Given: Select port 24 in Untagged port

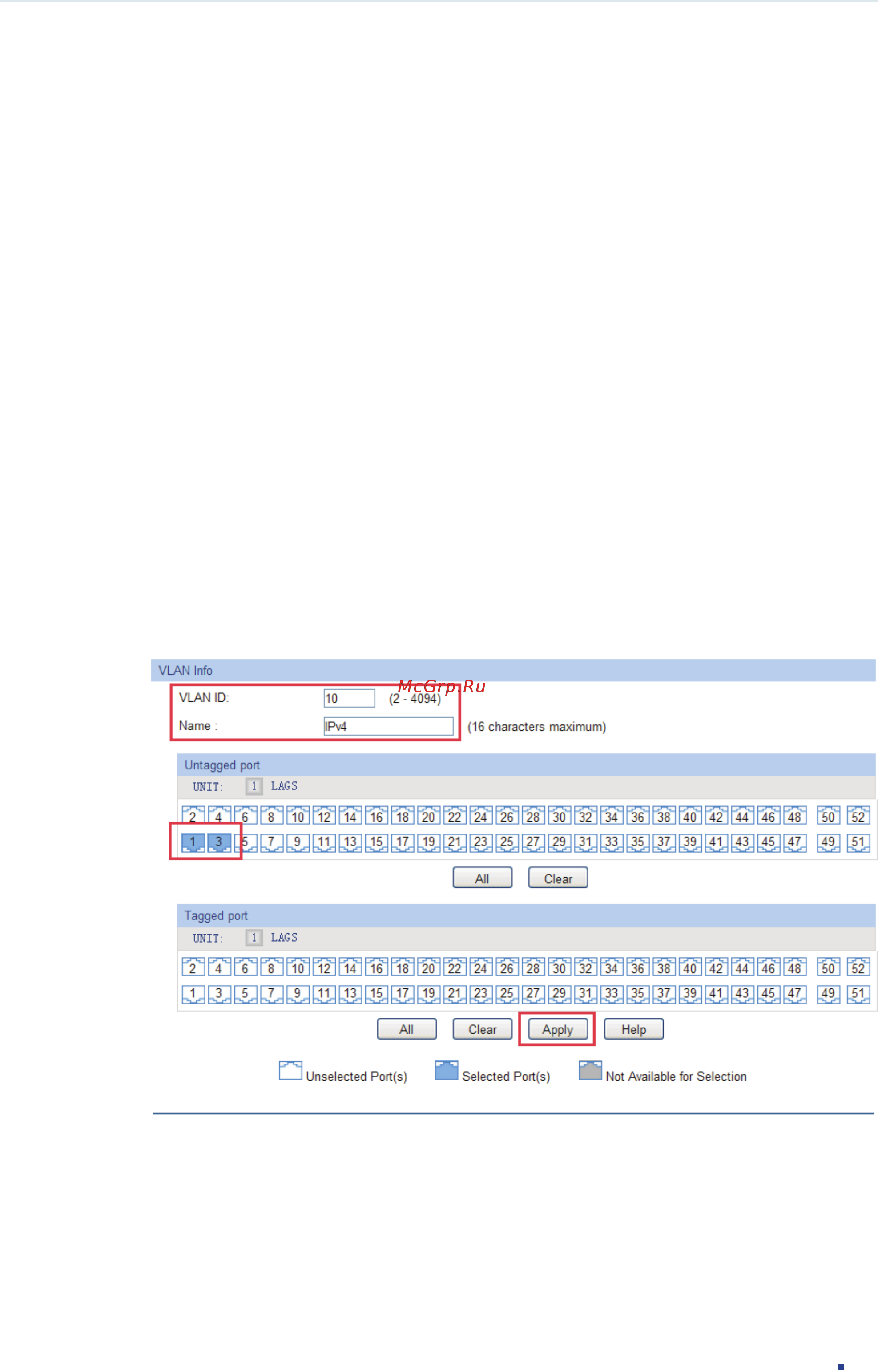Looking at the screenshot, I should [x=481, y=816].
